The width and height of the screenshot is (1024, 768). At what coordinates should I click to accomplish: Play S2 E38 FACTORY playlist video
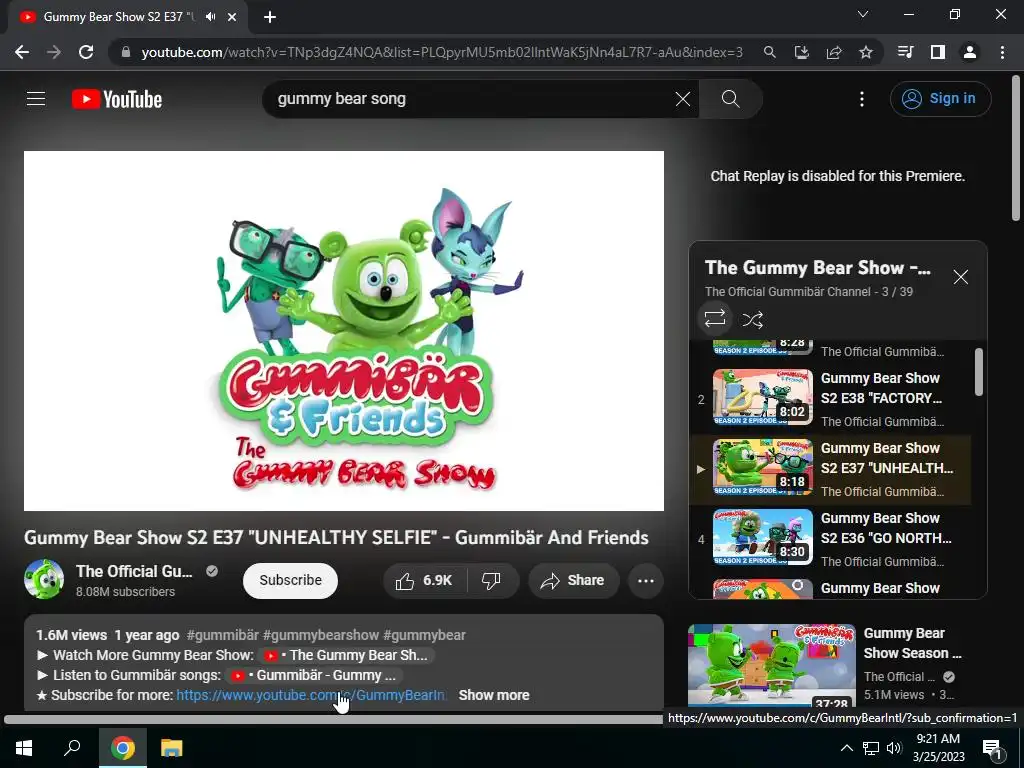click(829, 399)
